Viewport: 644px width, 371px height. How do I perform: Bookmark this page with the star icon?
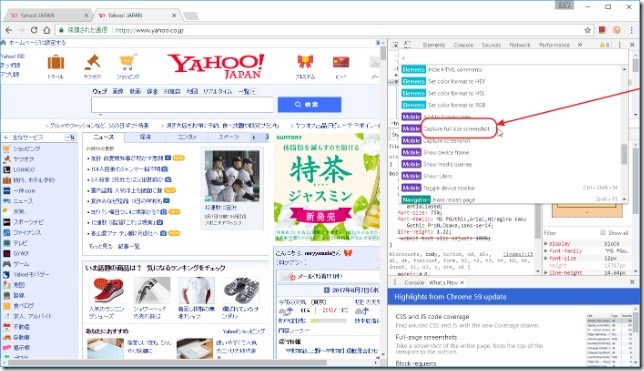pyautogui.click(x=587, y=30)
